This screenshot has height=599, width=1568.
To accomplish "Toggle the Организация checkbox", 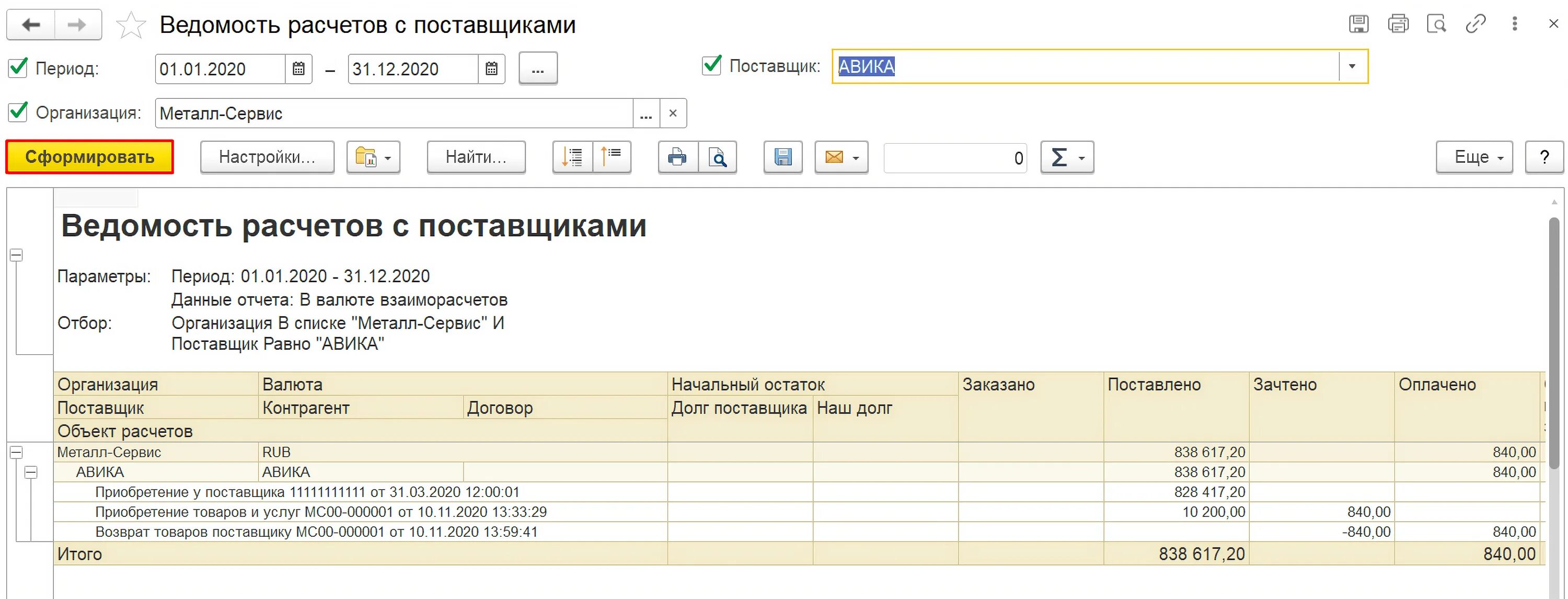I will click(x=18, y=112).
